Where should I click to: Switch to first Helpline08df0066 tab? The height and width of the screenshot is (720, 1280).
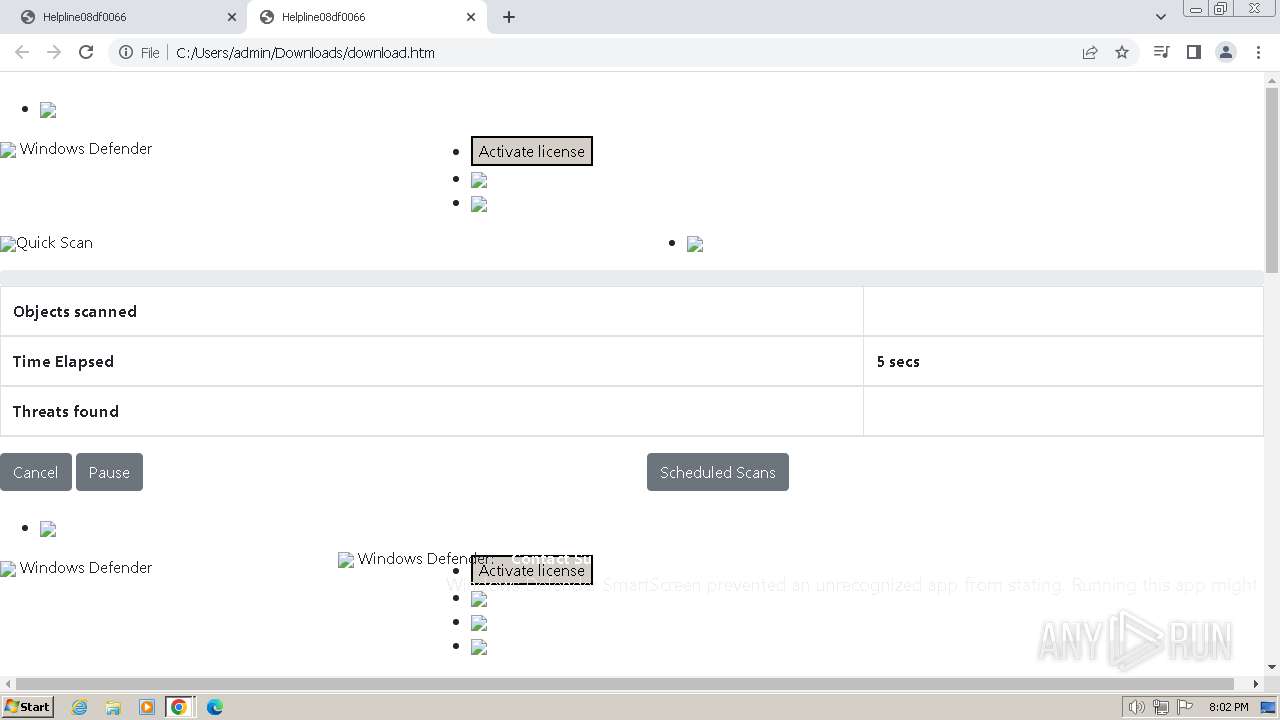click(x=126, y=17)
